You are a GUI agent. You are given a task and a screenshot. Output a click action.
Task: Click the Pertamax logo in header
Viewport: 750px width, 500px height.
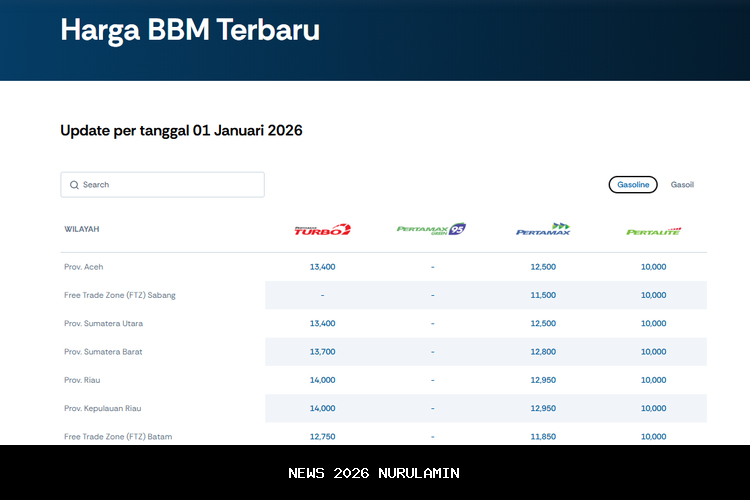pos(543,229)
